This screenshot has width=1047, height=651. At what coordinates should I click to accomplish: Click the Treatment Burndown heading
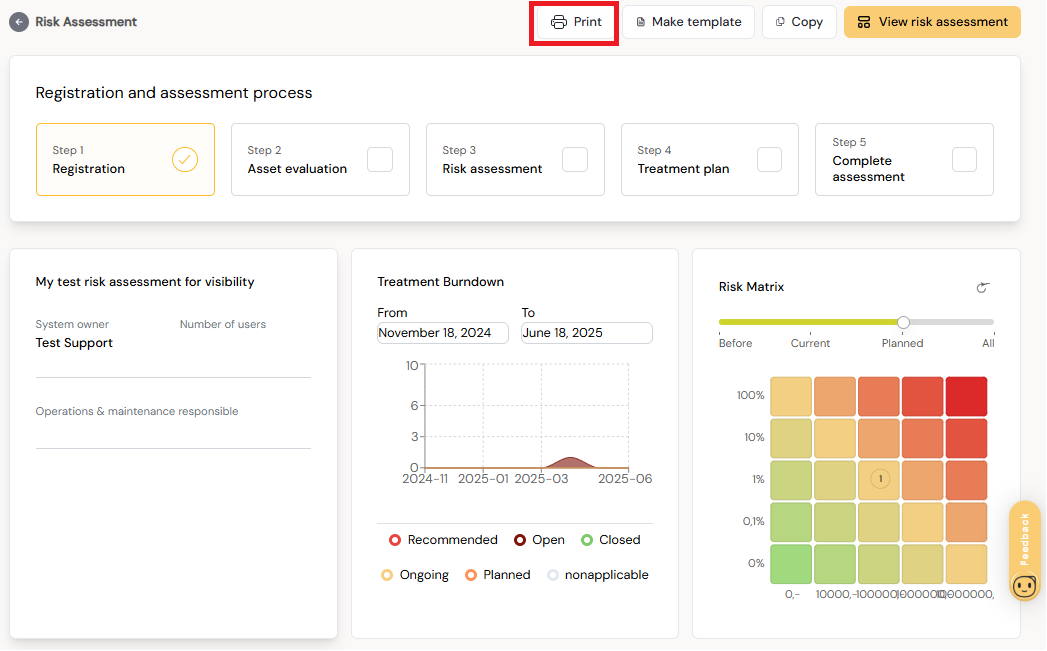pos(441,282)
